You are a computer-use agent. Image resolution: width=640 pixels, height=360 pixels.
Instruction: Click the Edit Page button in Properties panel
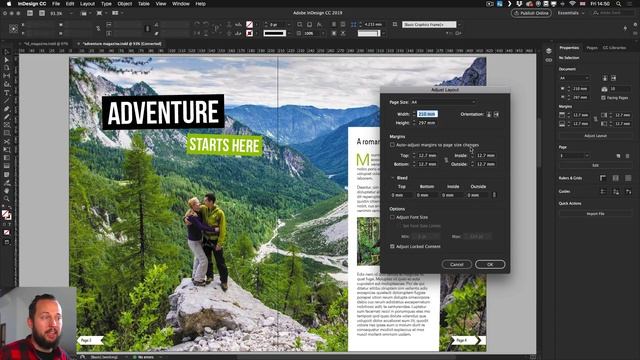point(596,165)
